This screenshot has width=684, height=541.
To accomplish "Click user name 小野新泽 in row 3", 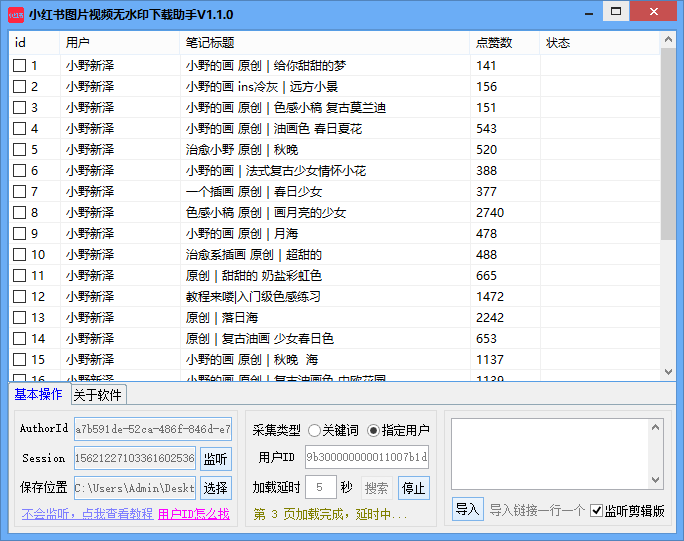I will pyautogui.click(x=90, y=107).
